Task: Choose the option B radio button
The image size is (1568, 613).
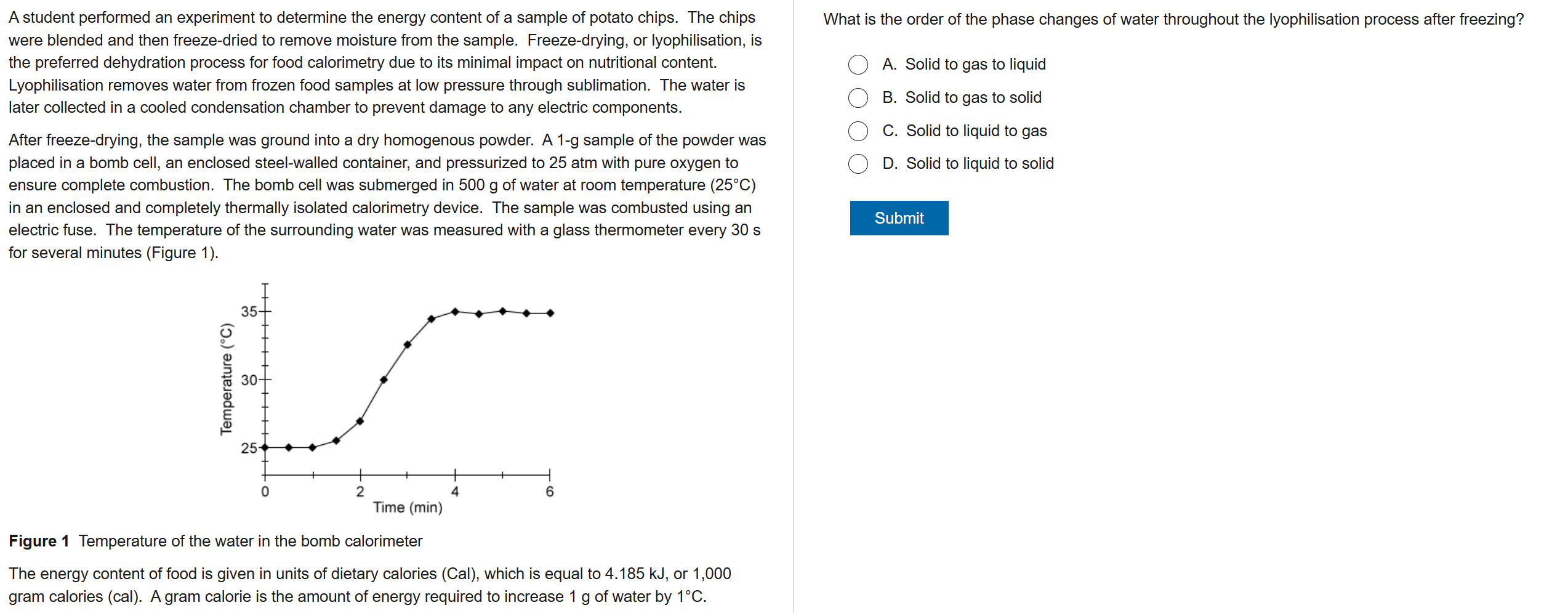Action: 858,98
